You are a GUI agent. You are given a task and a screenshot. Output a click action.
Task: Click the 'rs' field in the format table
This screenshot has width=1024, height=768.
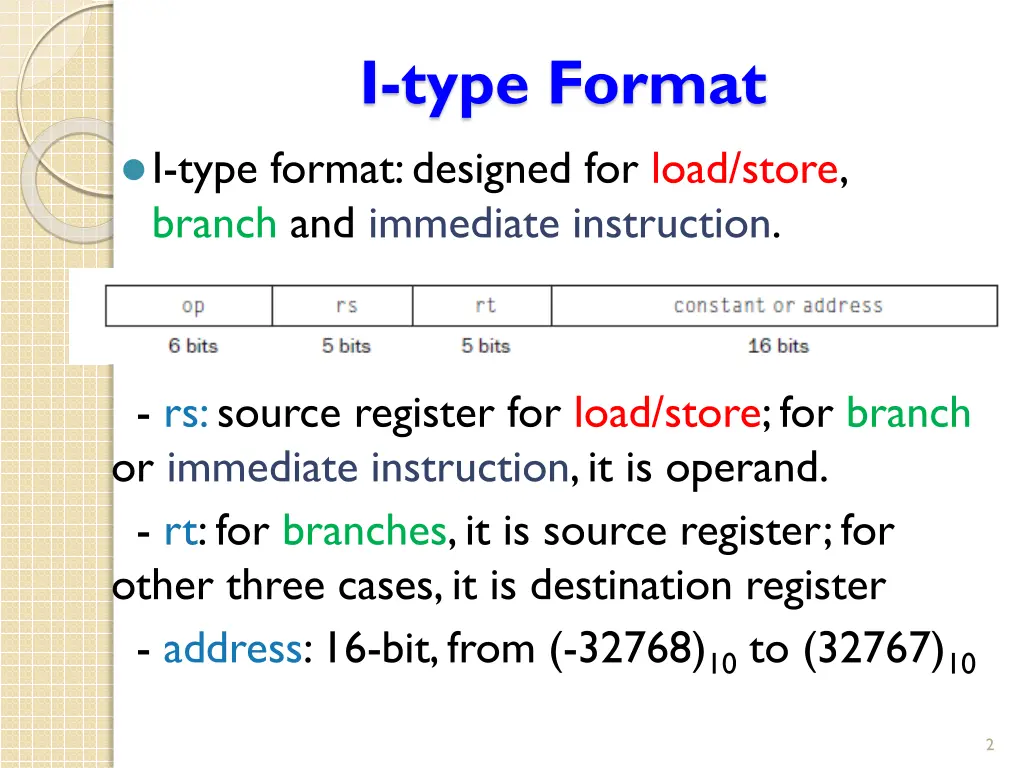point(342,306)
